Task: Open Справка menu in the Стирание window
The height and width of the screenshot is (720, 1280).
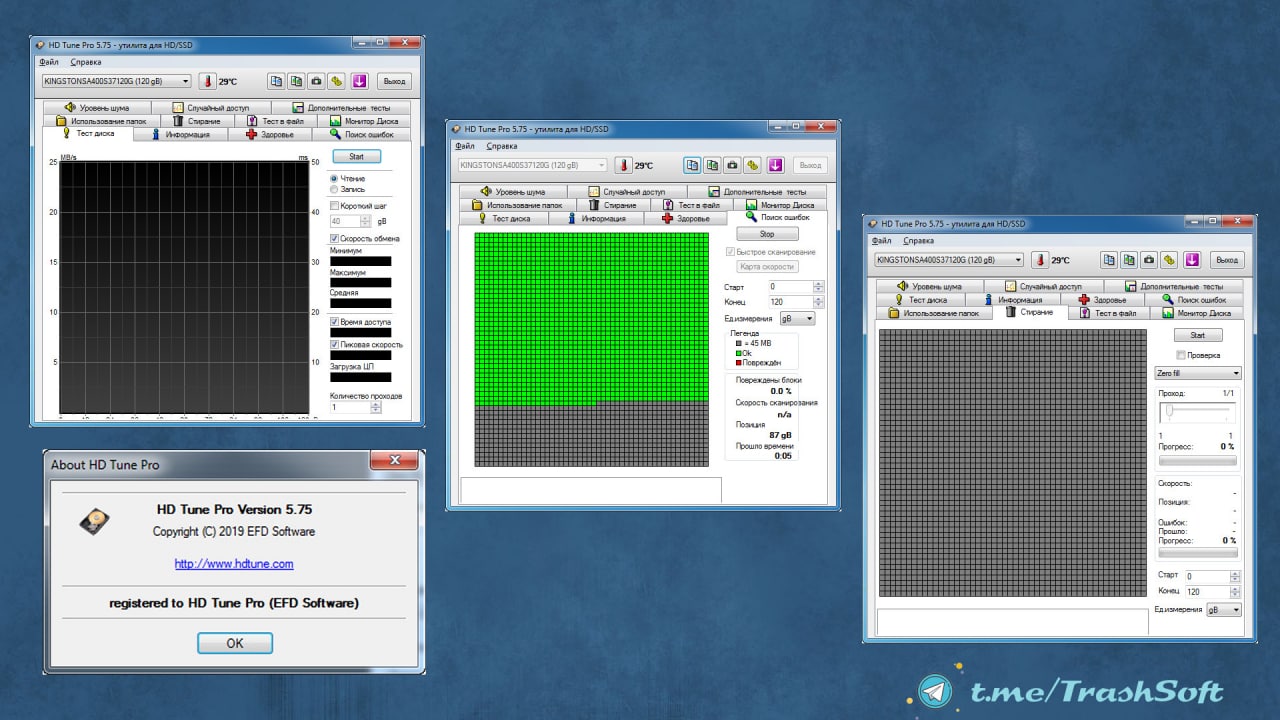Action: 918,240
